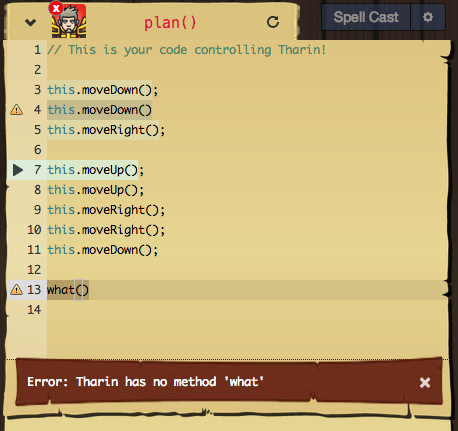
Task: Click line number 2 in the gutter
Action: click(37, 70)
